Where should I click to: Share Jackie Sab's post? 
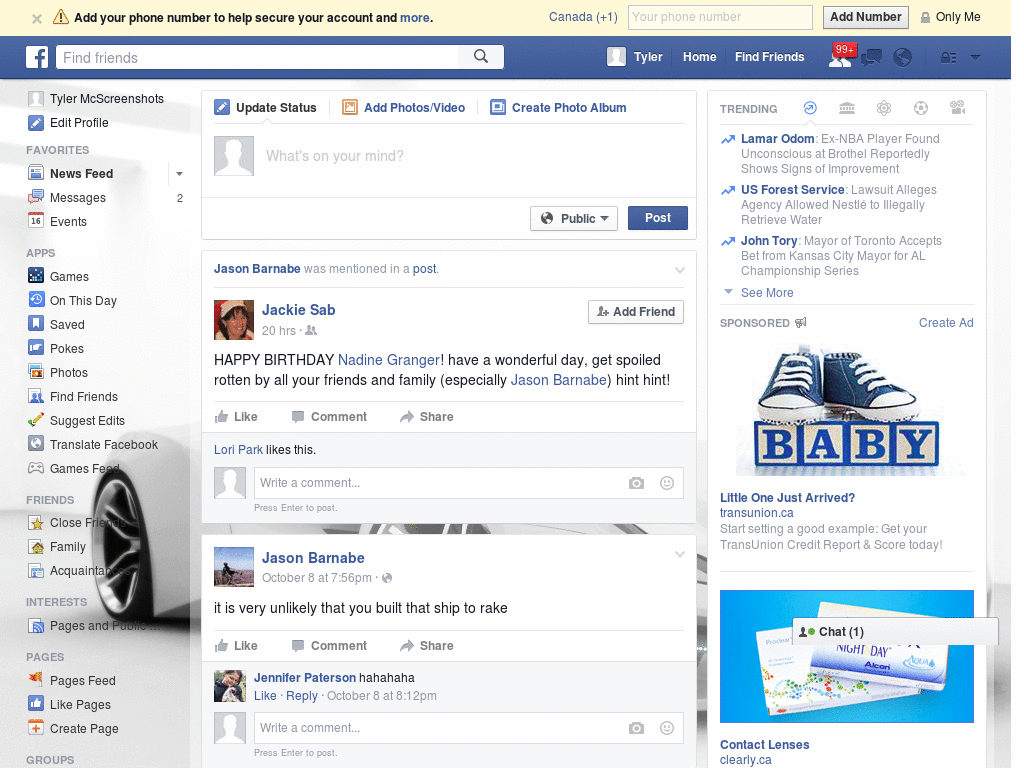tap(426, 417)
